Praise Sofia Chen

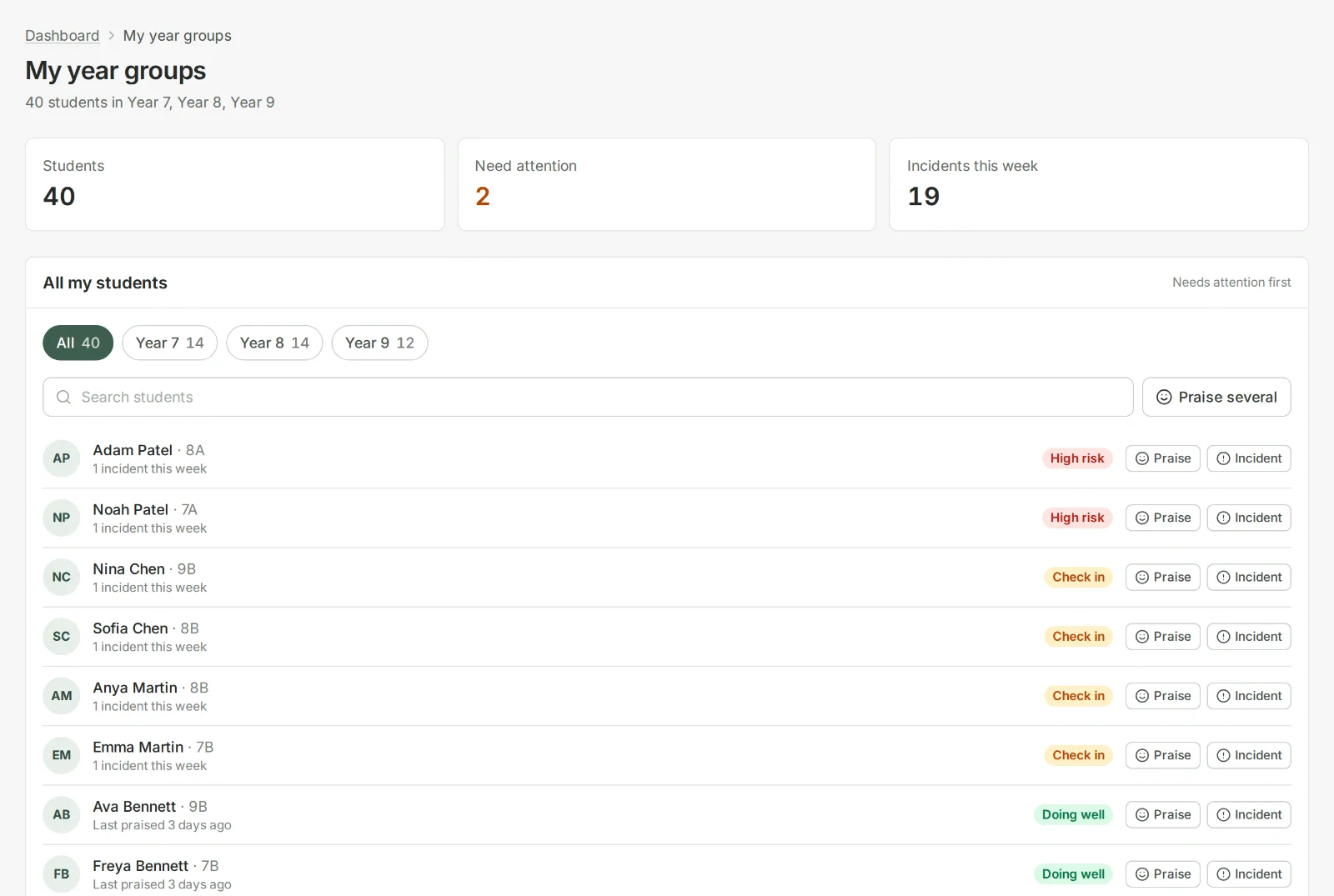pyautogui.click(x=1162, y=637)
